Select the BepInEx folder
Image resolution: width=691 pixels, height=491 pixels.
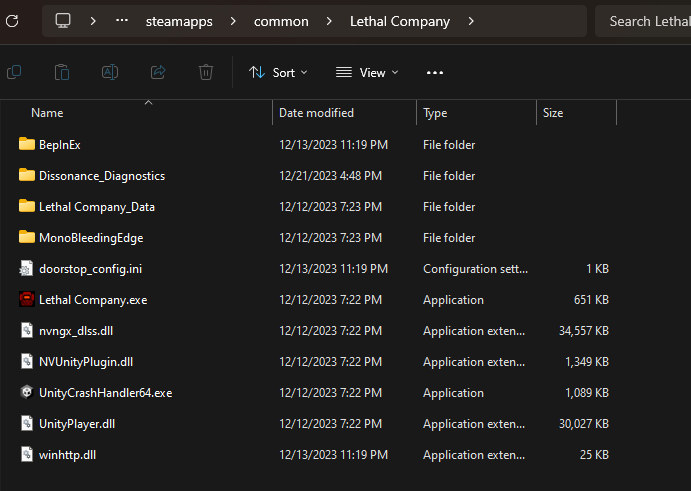pos(59,145)
